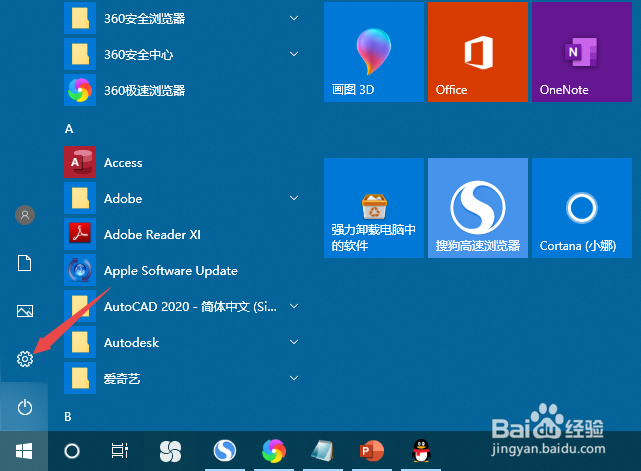Click the user account avatar icon
This screenshot has height=471, width=641.
pos(25,215)
